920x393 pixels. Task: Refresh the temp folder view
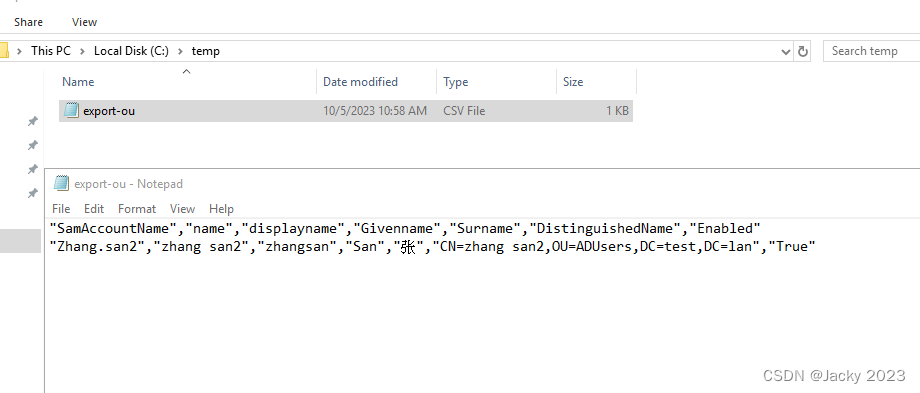click(802, 51)
